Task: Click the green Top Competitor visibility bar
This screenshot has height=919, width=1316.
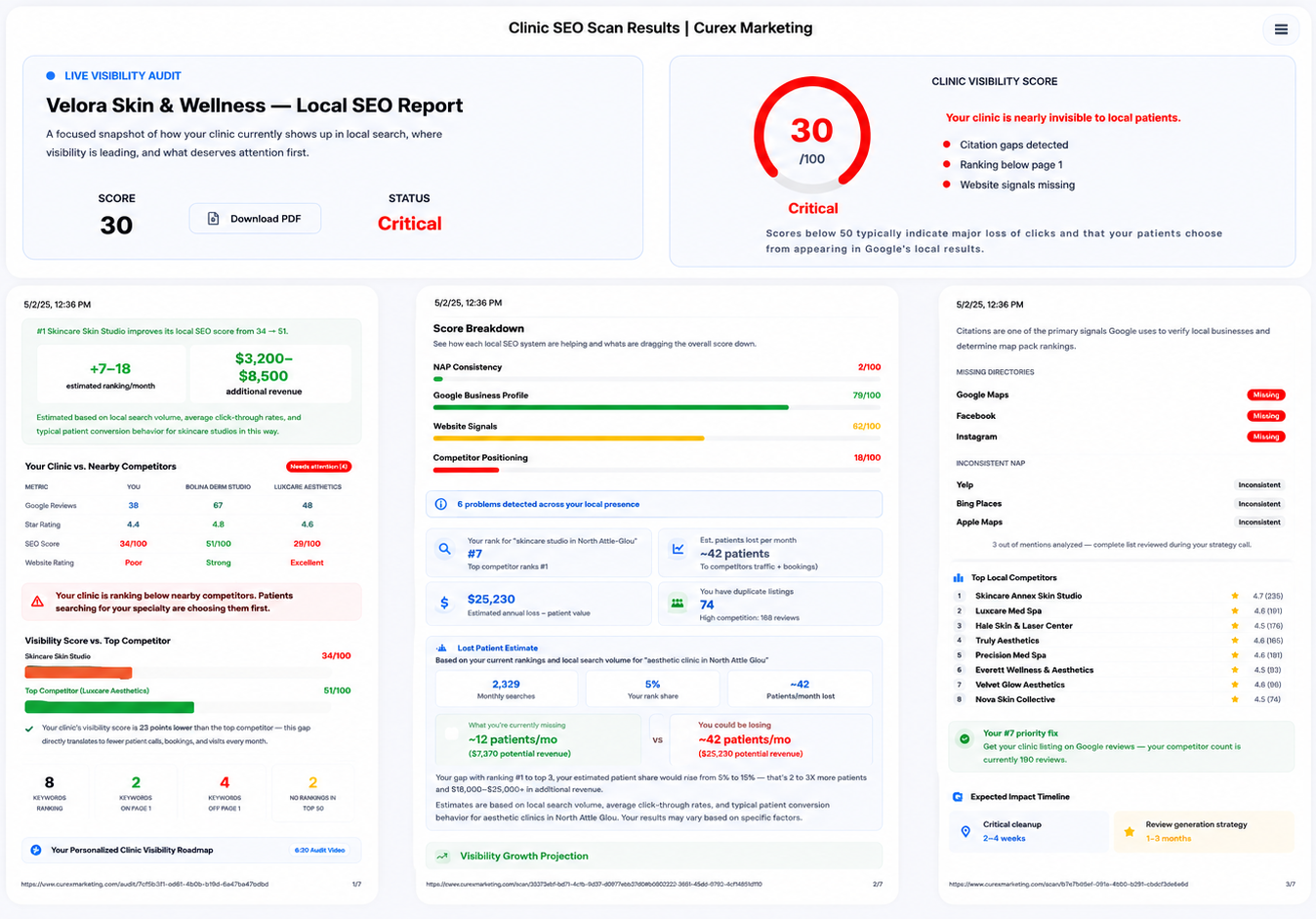Action: [109, 707]
